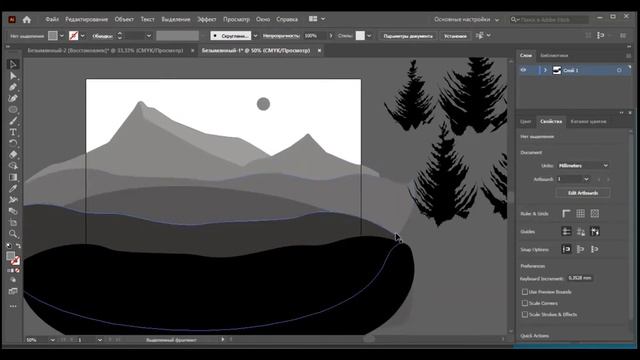
Task: Switch to the Библиотеки panel tab
Action: pos(554,56)
